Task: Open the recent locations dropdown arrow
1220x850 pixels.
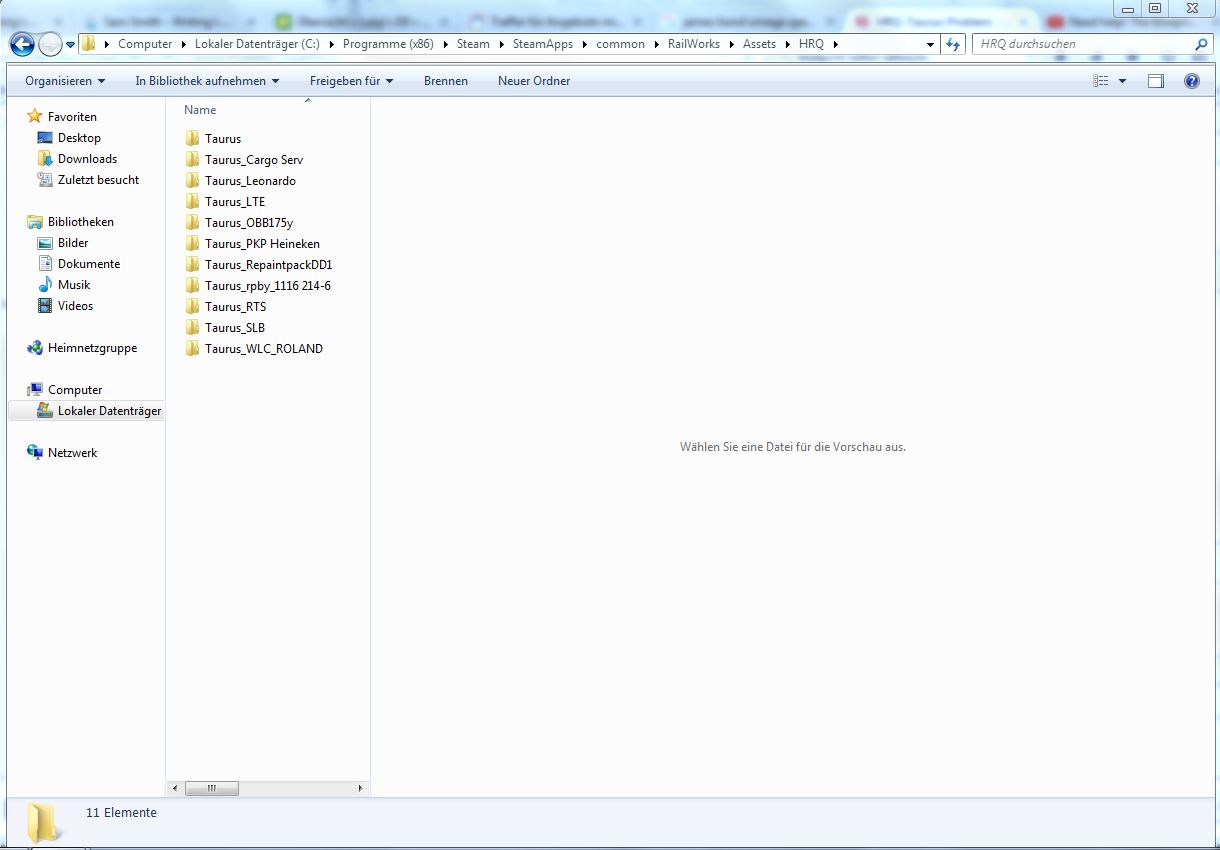Action: [70, 45]
